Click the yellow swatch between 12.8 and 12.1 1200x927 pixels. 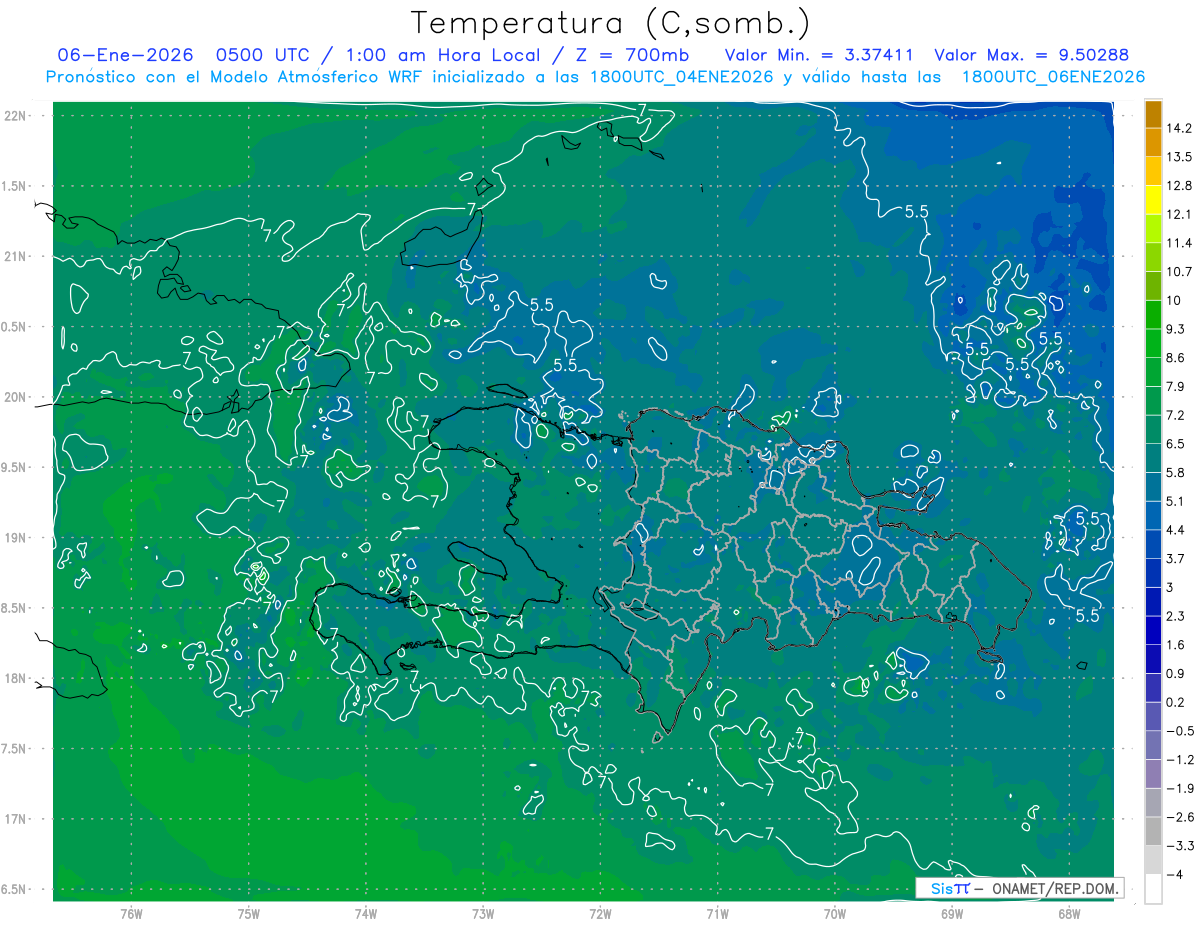pos(1153,200)
